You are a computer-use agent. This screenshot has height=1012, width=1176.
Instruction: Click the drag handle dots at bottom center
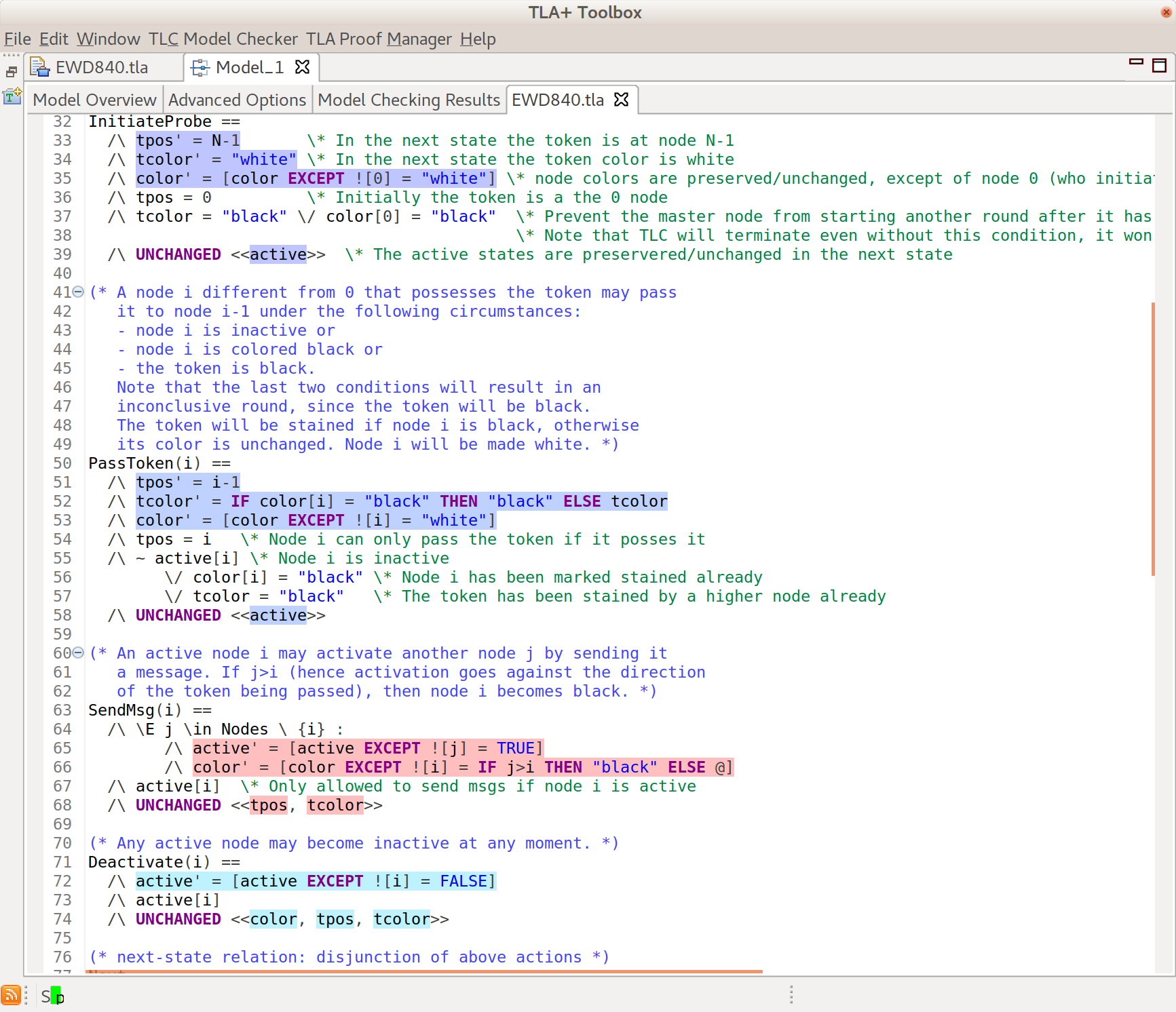[x=791, y=994]
